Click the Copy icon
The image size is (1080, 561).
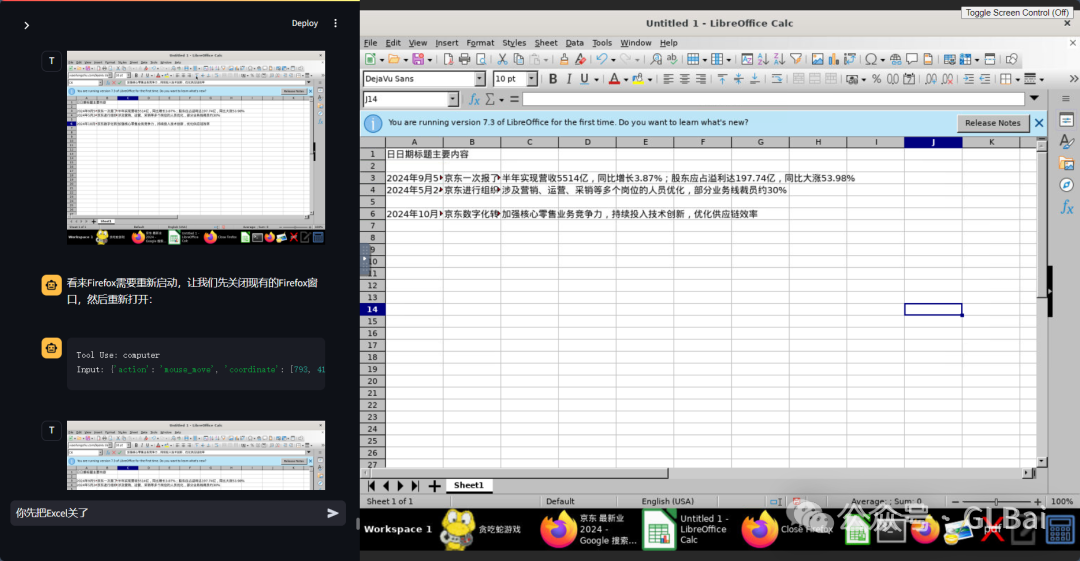(519, 59)
